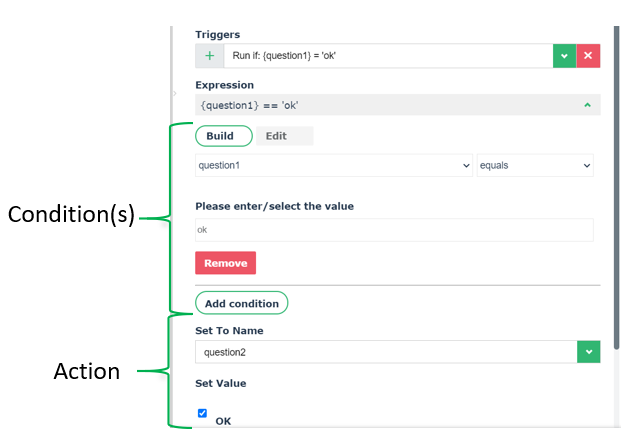Click the vertical scrollbar on the right

pyautogui.click(x=616, y=180)
